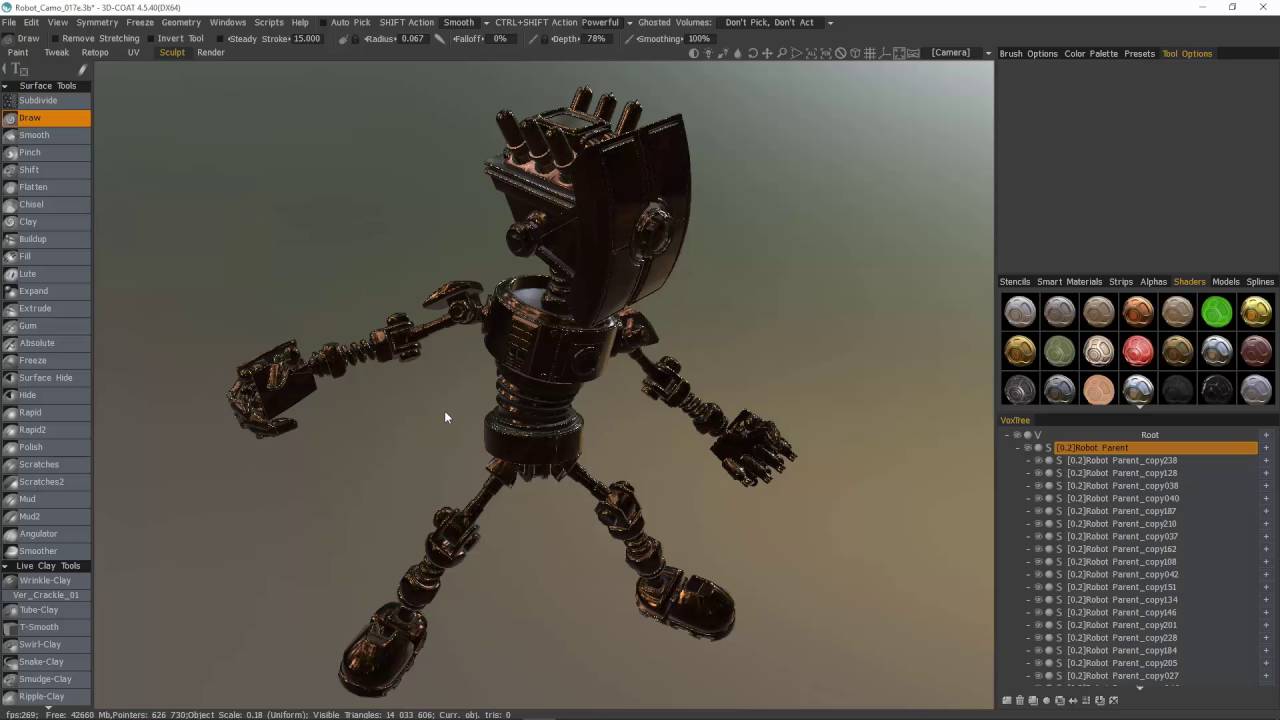The height and width of the screenshot is (720, 1280).
Task: Toggle visibility eye of the Root layer
Action: (1018, 435)
